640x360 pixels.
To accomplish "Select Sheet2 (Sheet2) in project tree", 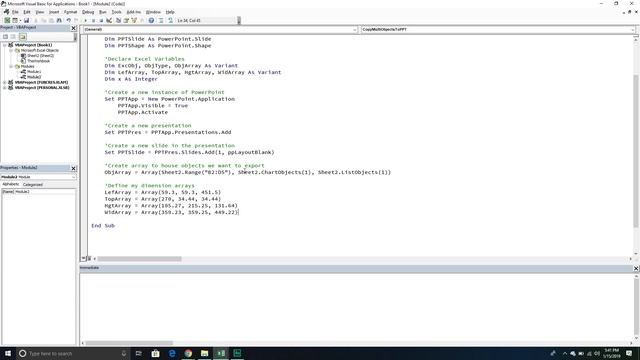I will [x=40, y=56].
